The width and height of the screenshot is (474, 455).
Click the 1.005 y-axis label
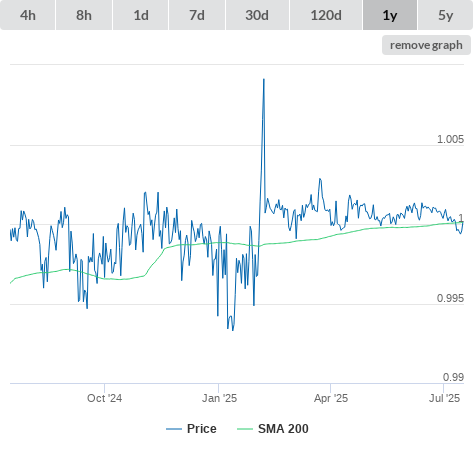click(450, 139)
